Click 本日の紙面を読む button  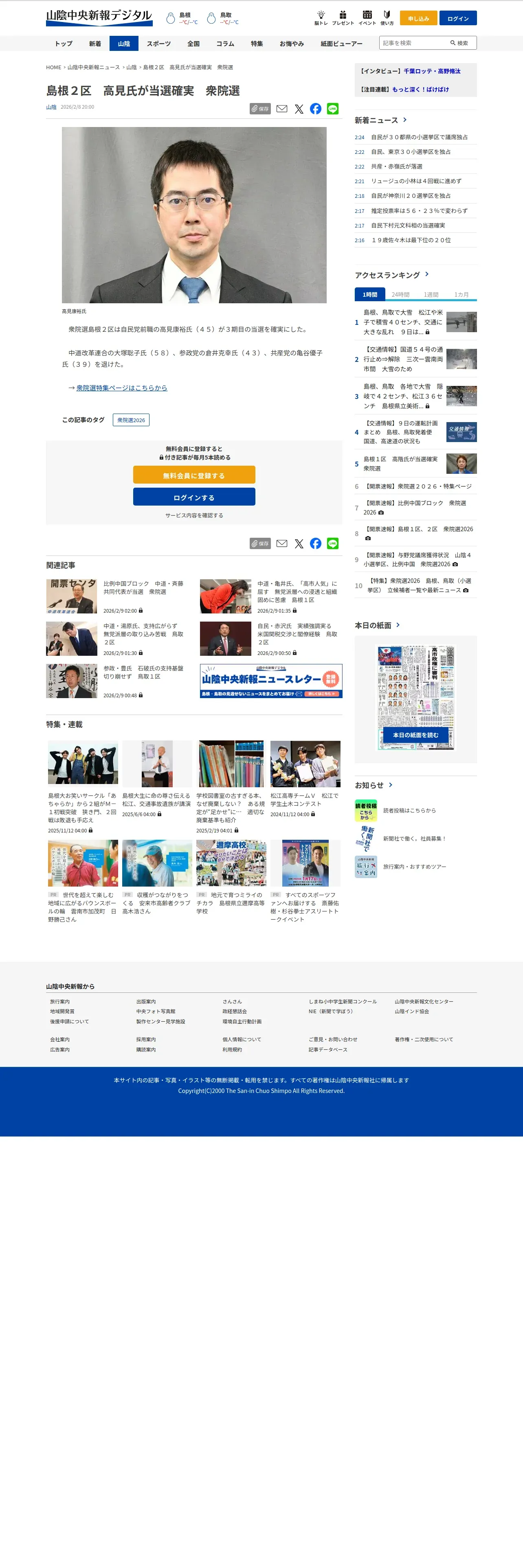416,735
